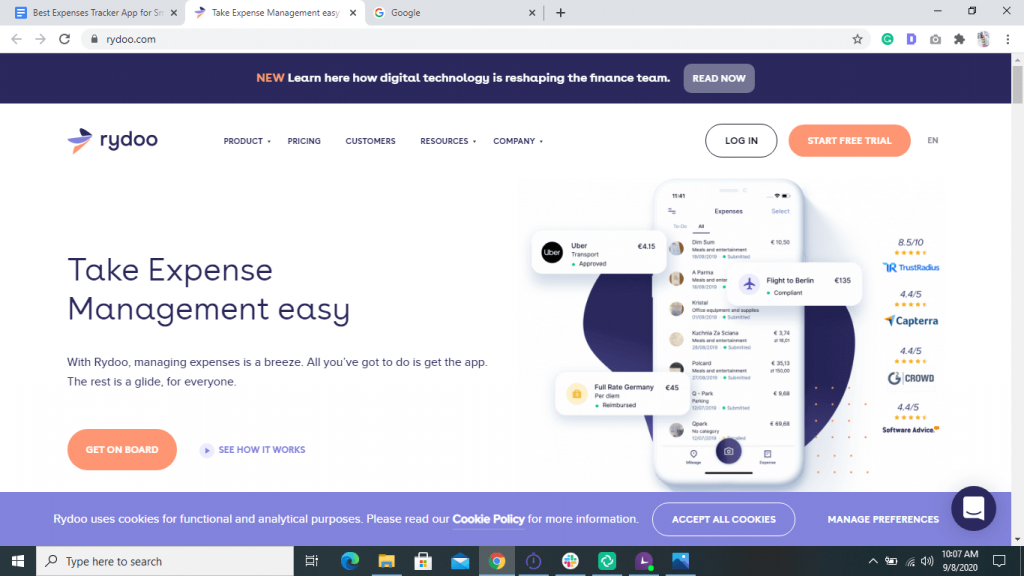
Task: Expand the Resources dropdown menu
Action: click(x=448, y=141)
